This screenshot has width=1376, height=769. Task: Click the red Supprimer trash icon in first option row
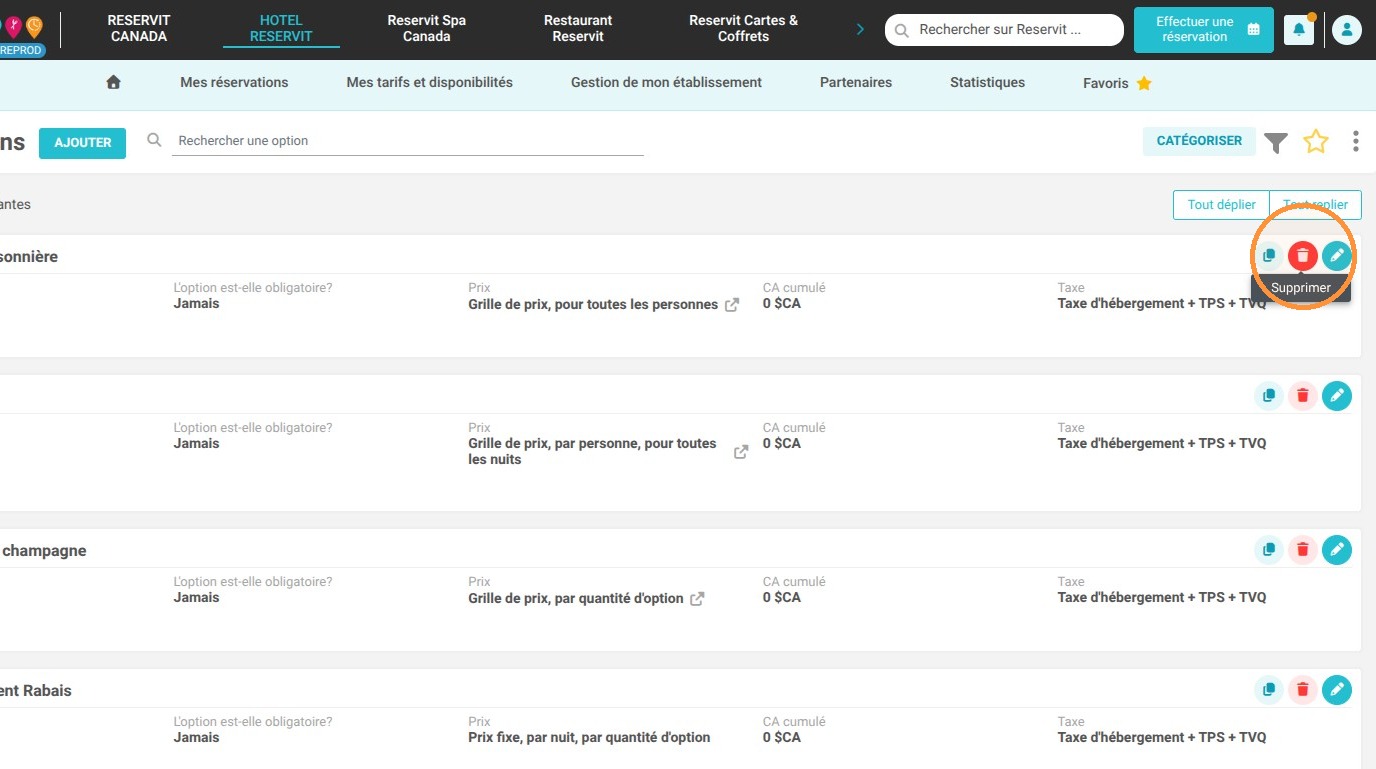click(1302, 256)
